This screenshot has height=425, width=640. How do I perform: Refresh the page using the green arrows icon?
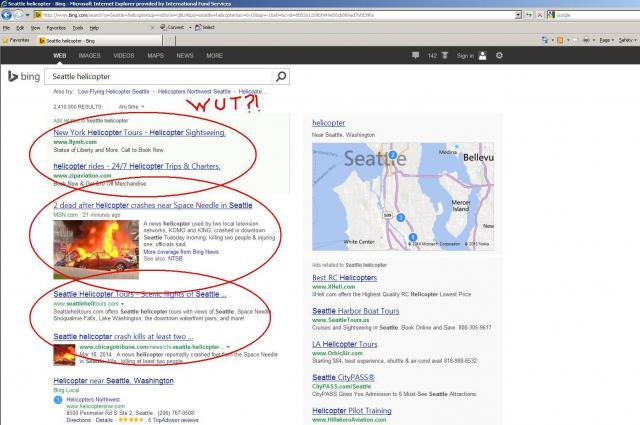point(529,15)
